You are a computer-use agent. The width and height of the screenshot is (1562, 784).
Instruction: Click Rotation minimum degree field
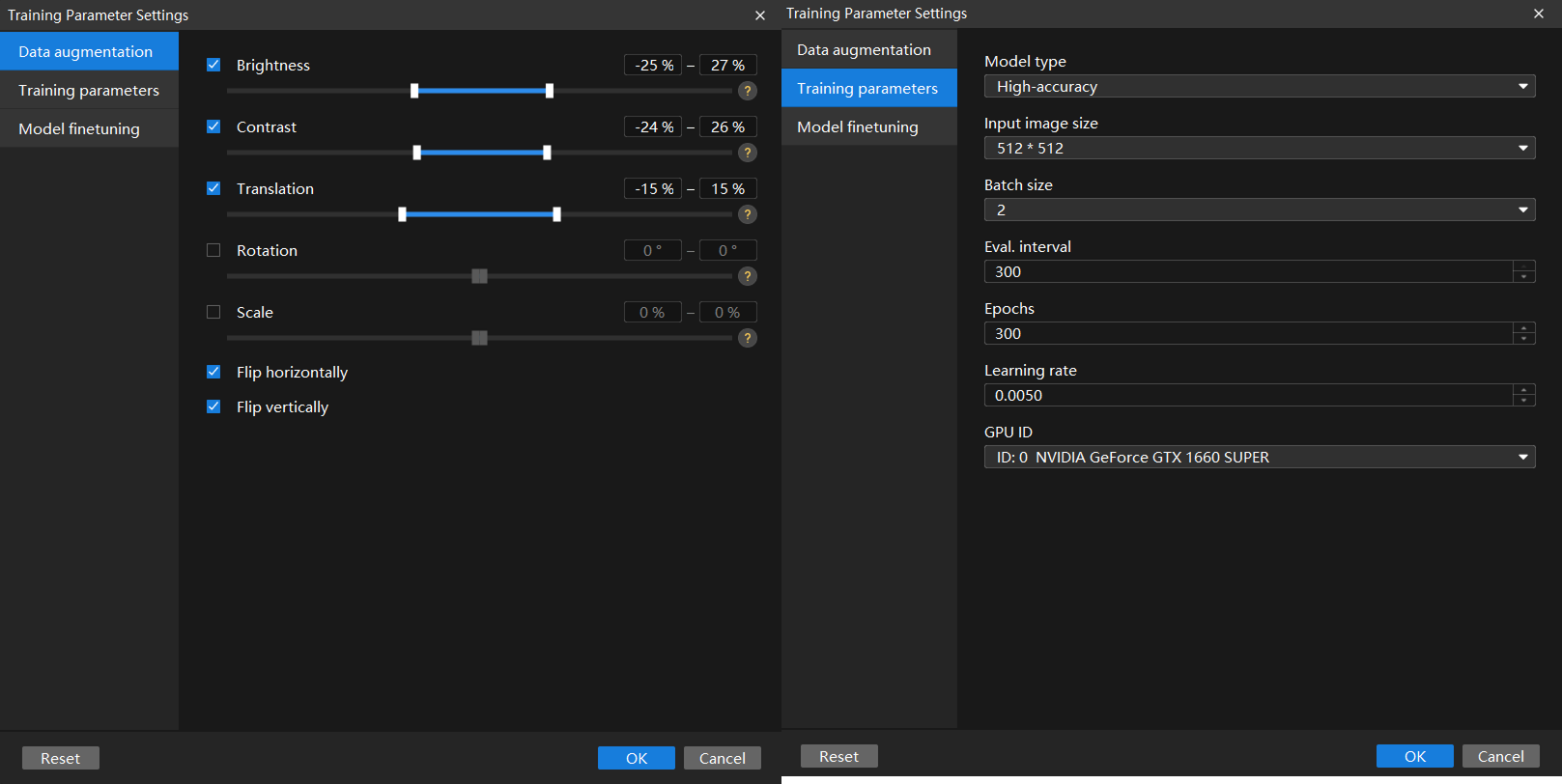[x=653, y=250]
